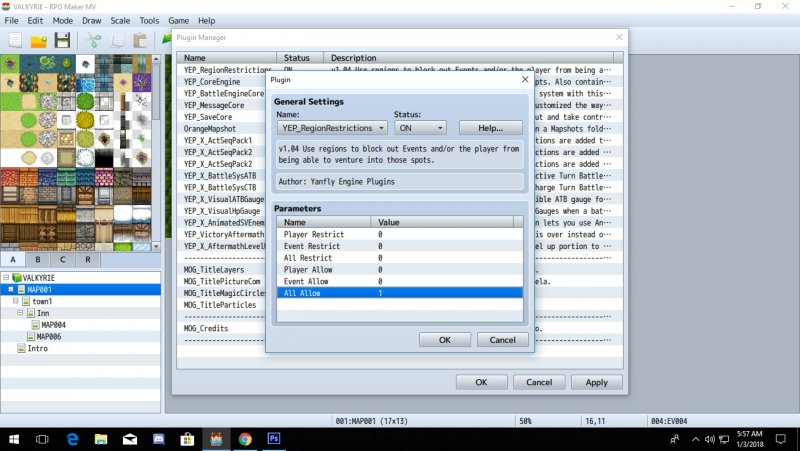Open the Status ON dropdown
The height and width of the screenshot is (451, 800).
(x=420, y=128)
